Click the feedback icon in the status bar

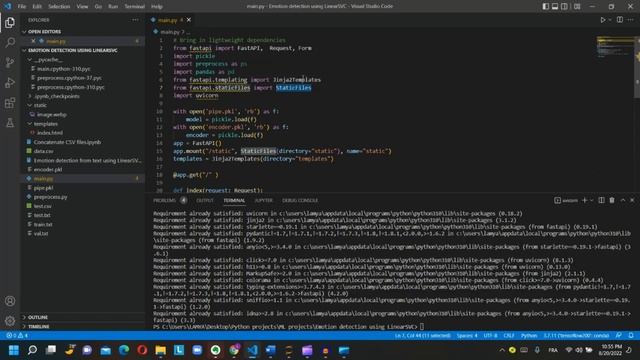click(619, 336)
